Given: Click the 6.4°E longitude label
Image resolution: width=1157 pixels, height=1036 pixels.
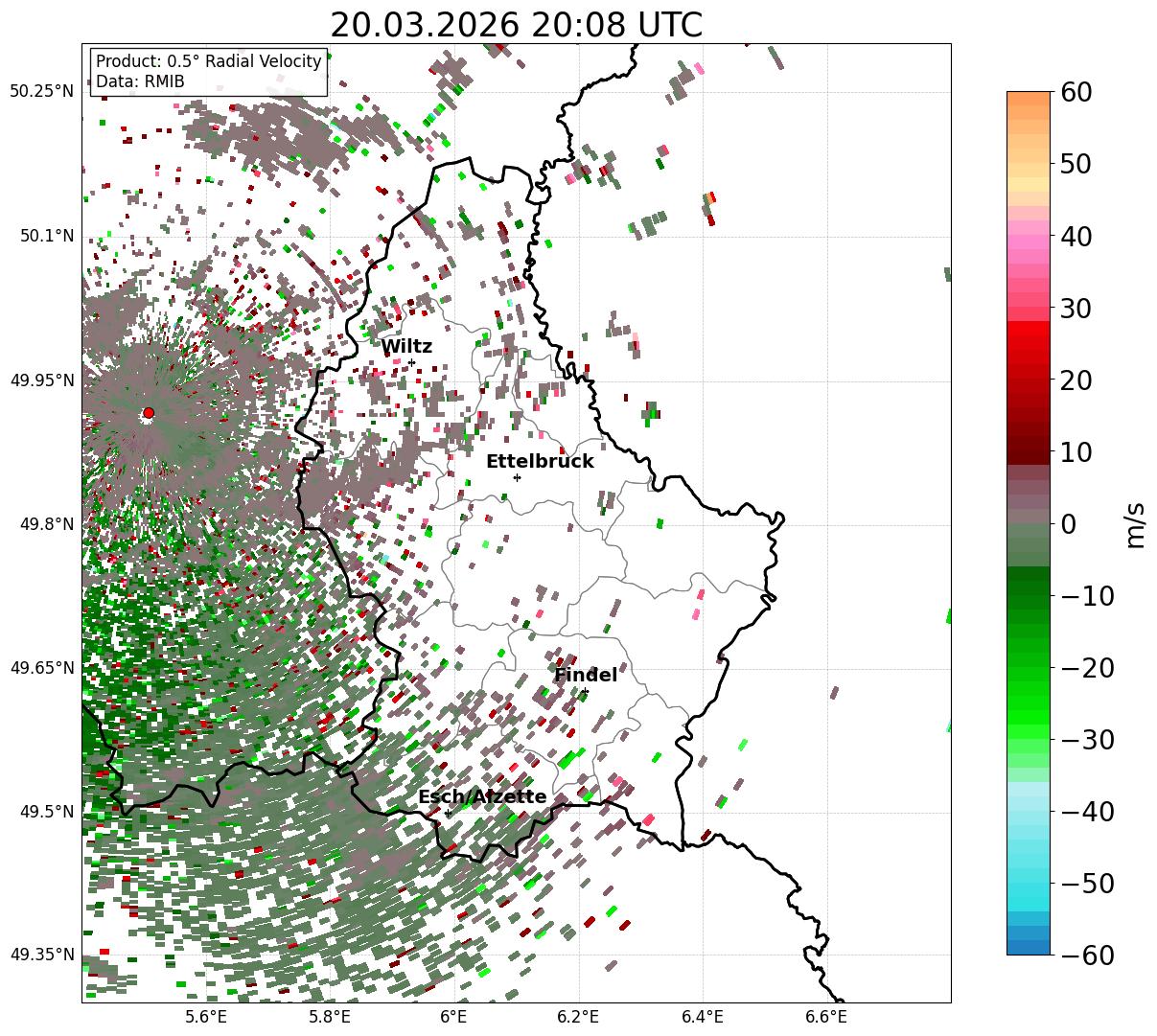Looking at the screenshot, I should 703,1018.
